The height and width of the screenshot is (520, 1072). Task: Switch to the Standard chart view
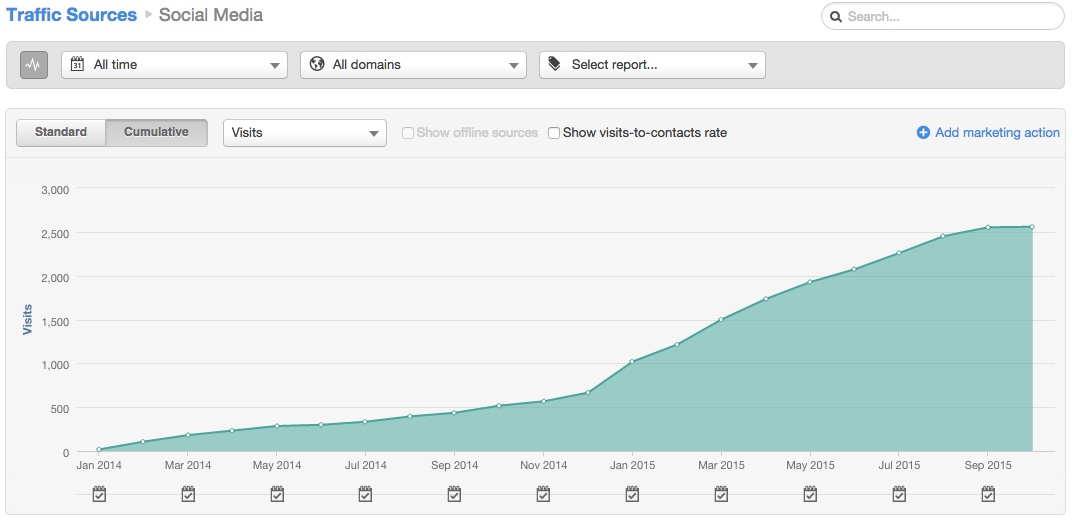(x=61, y=132)
